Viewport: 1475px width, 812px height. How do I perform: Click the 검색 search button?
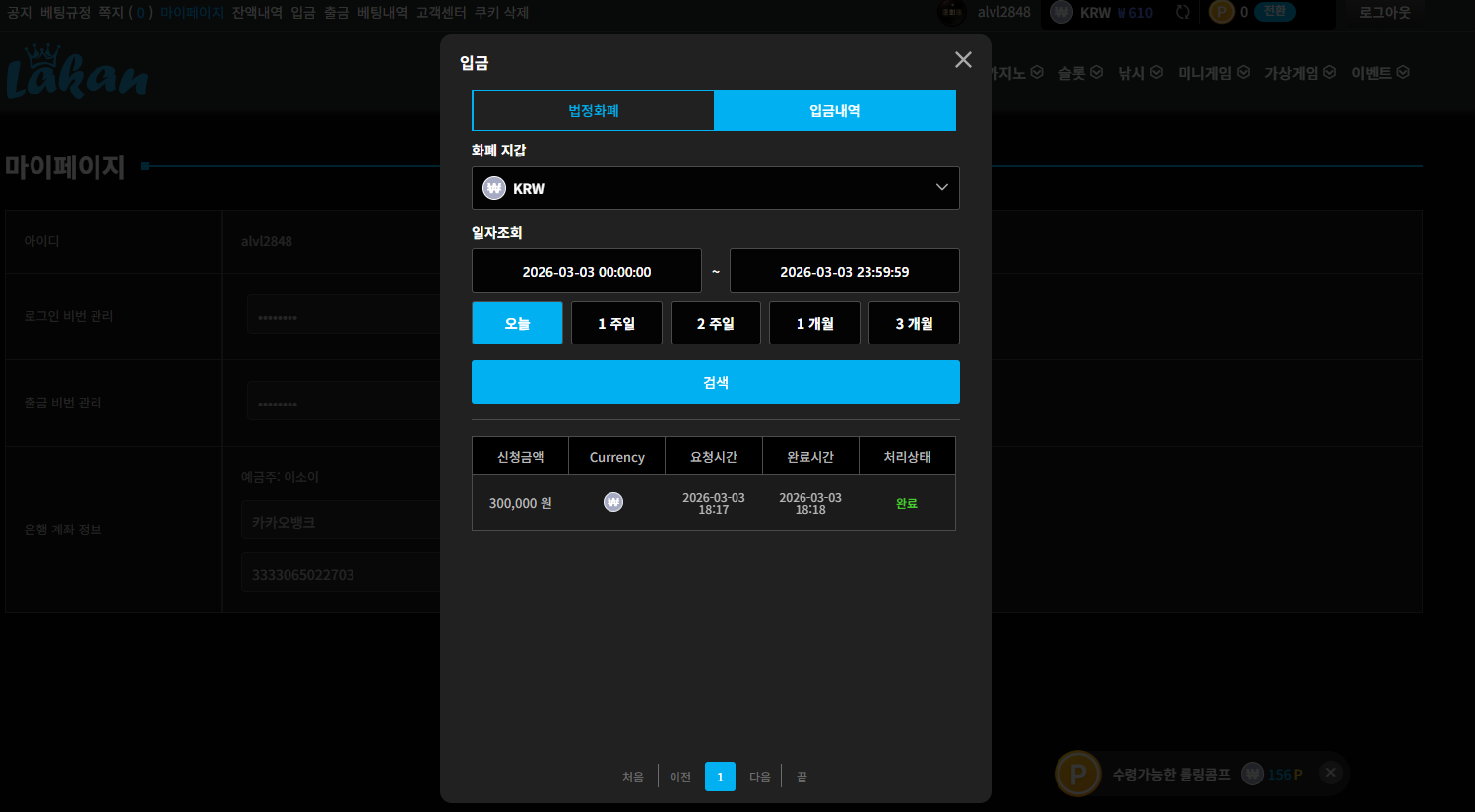point(716,382)
